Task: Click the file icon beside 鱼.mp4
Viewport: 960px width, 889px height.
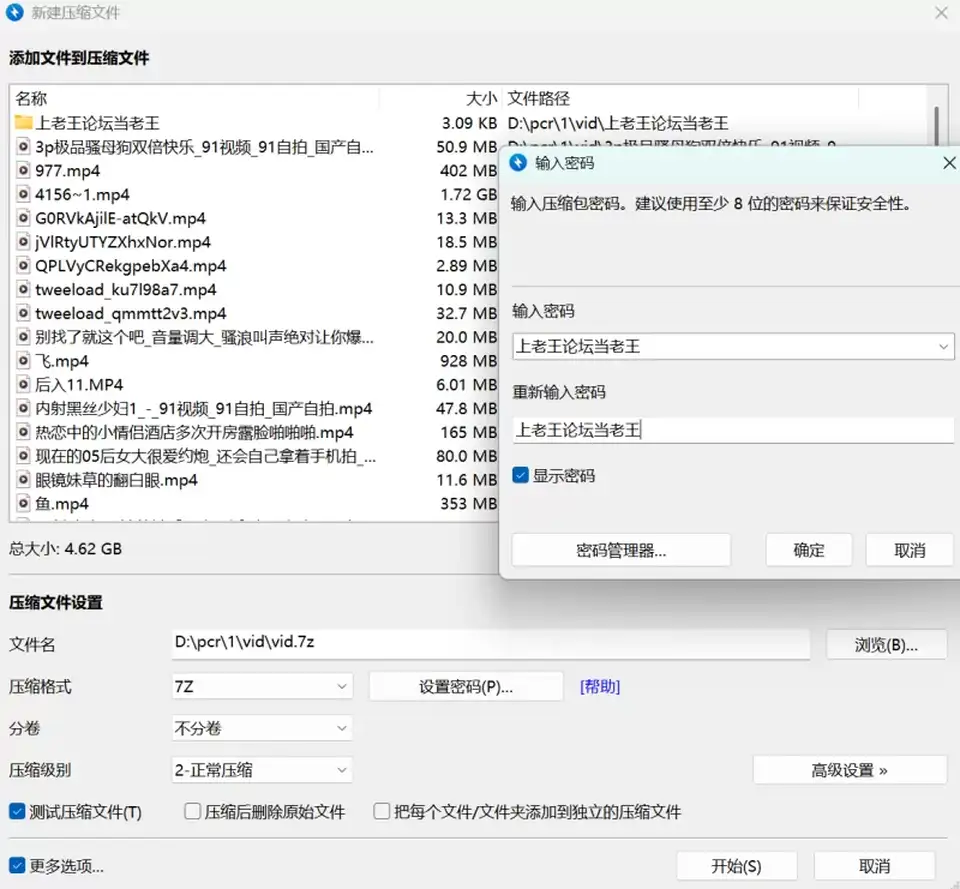Action: tap(23, 503)
